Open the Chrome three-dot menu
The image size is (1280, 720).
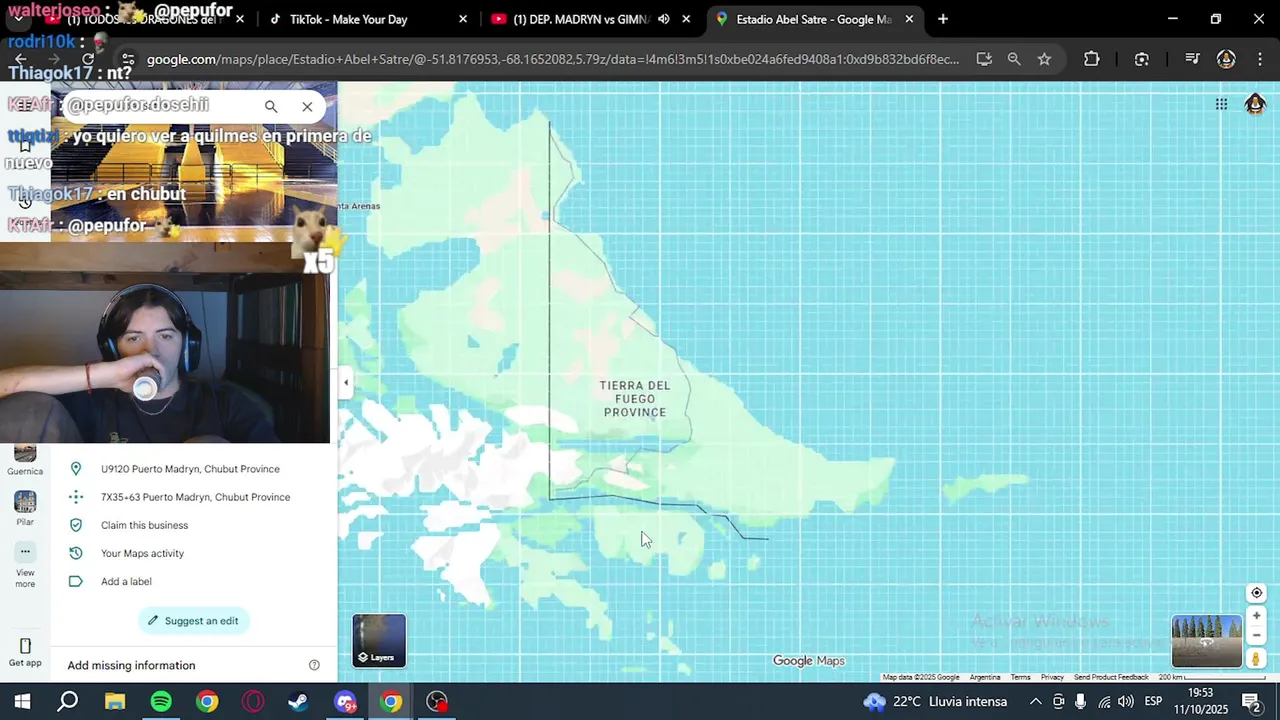[1259, 59]
